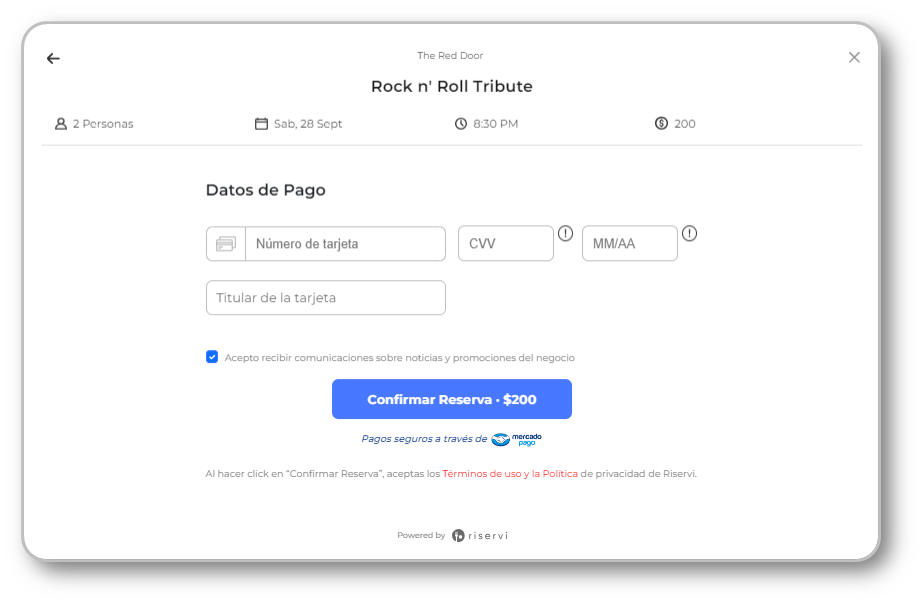Click the 8:30 PM time text
923x604 pixels.
495,124
